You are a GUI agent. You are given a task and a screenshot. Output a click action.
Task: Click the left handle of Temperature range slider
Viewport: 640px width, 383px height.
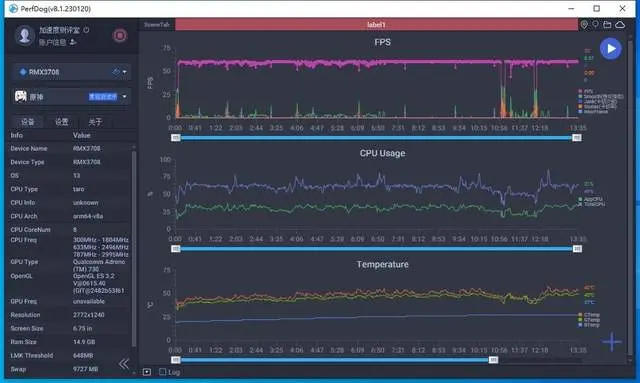(176, 360)
